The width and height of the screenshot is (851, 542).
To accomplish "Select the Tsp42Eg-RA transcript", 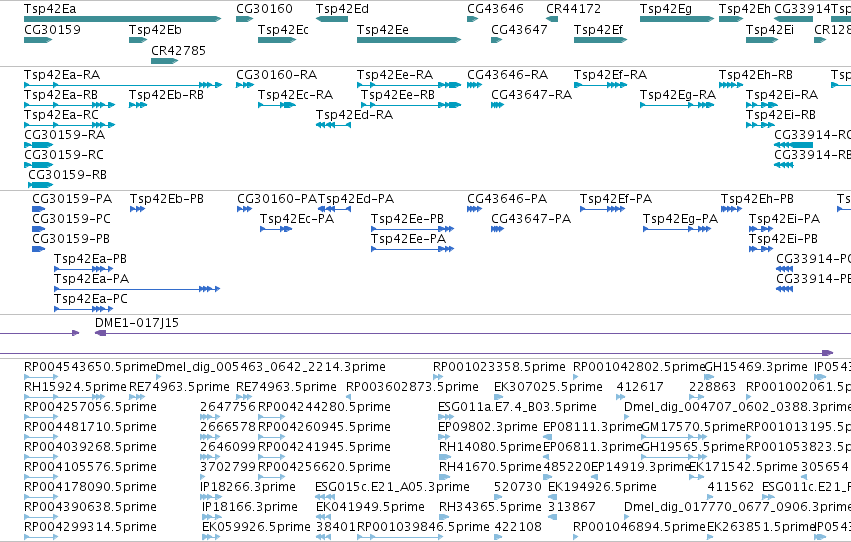I will (677, 105).
